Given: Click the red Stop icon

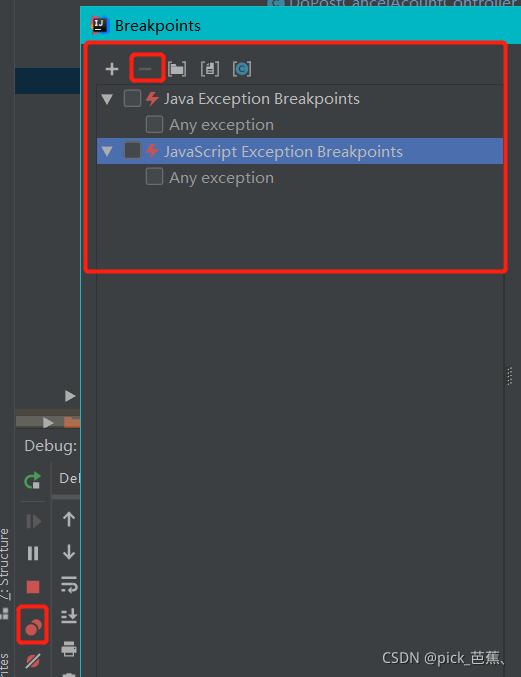Looking at the screenshot, I should (x=33, y=587).
